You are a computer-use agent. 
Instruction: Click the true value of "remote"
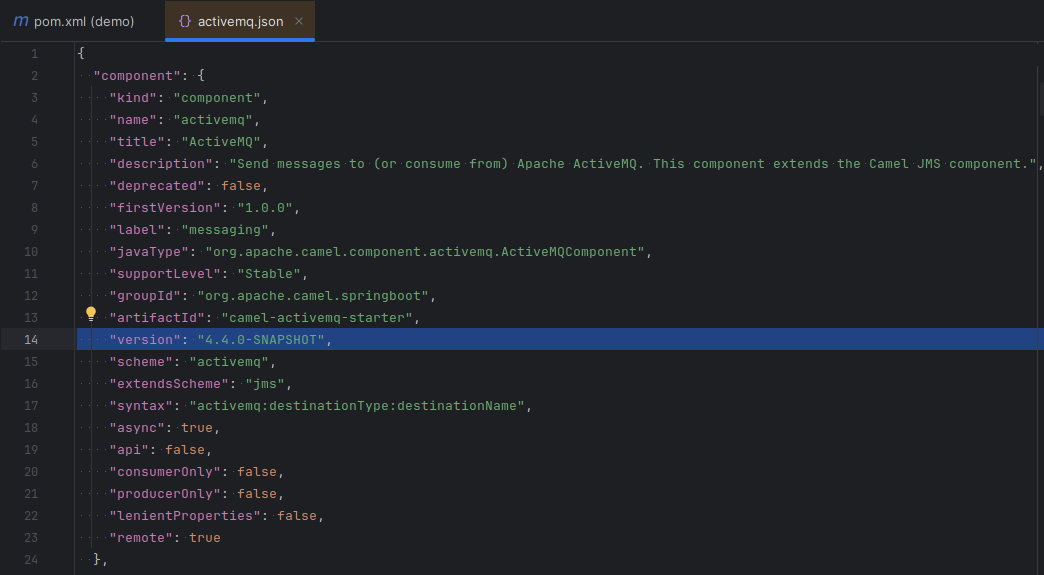[x=204, y=537]
